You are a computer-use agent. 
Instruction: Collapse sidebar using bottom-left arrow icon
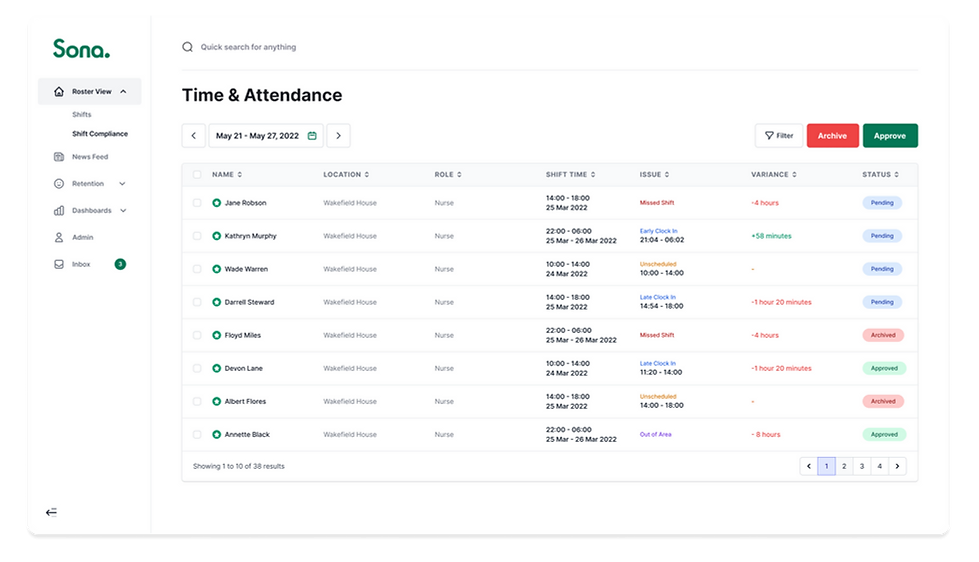pos(52,512)
